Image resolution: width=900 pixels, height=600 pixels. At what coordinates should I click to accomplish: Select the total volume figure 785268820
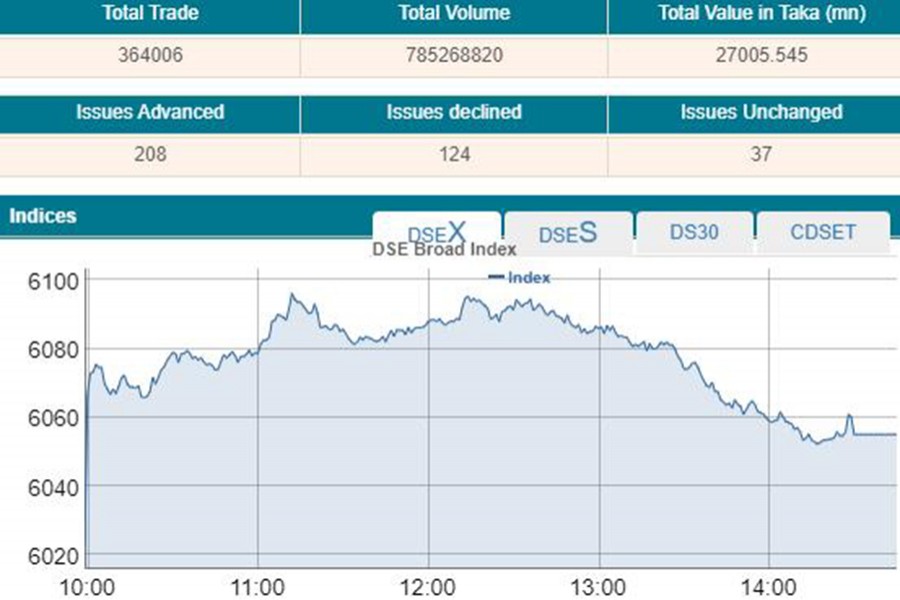click(x=454, y=56)
